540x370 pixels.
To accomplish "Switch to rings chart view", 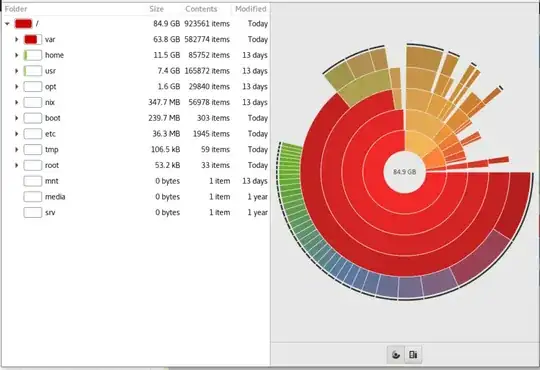I will 396,354.
